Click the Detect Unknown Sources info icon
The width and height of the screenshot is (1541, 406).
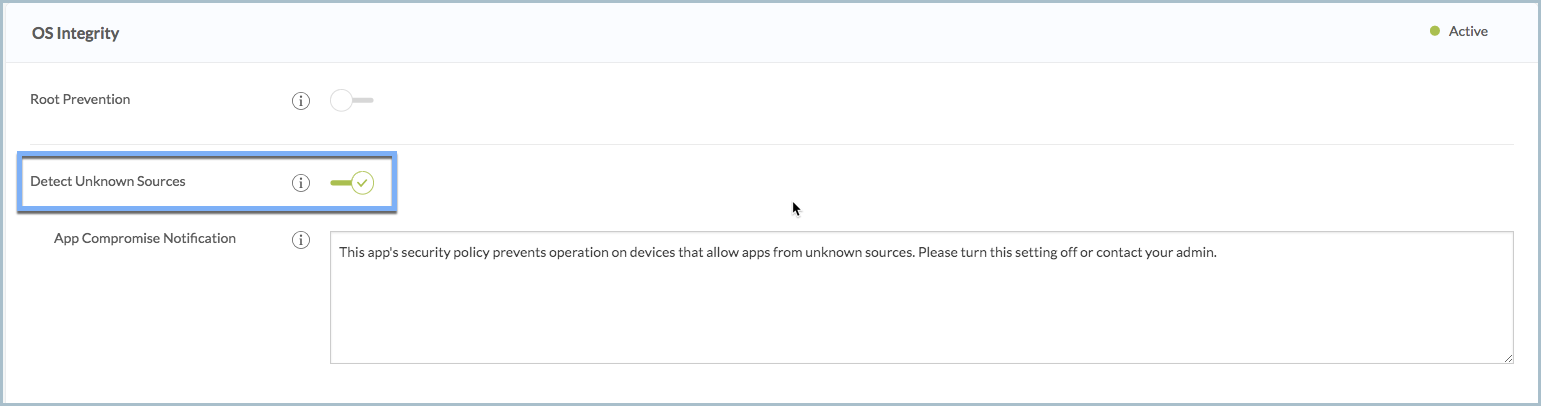pyautogui.click(x=300, y=183)
